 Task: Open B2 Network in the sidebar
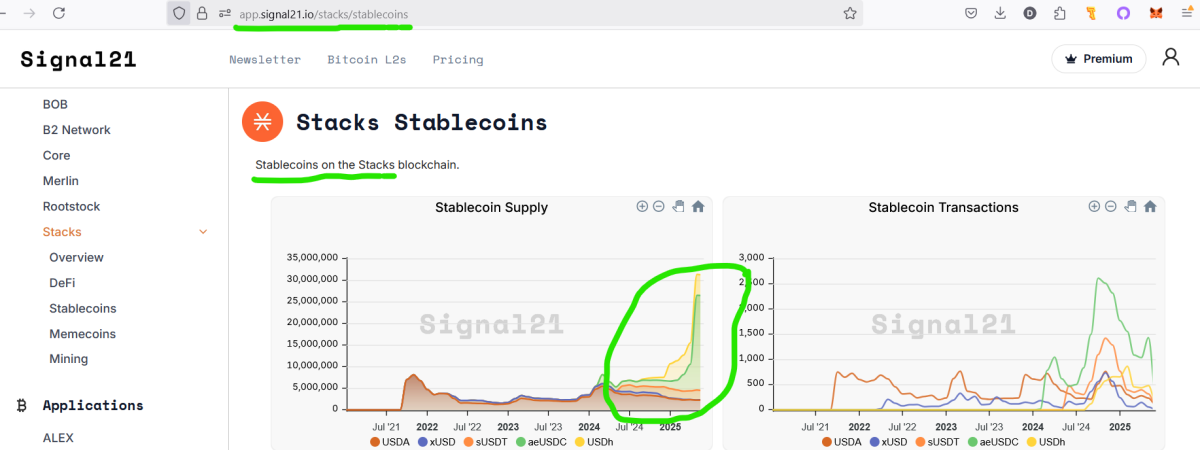coord(77,130)
